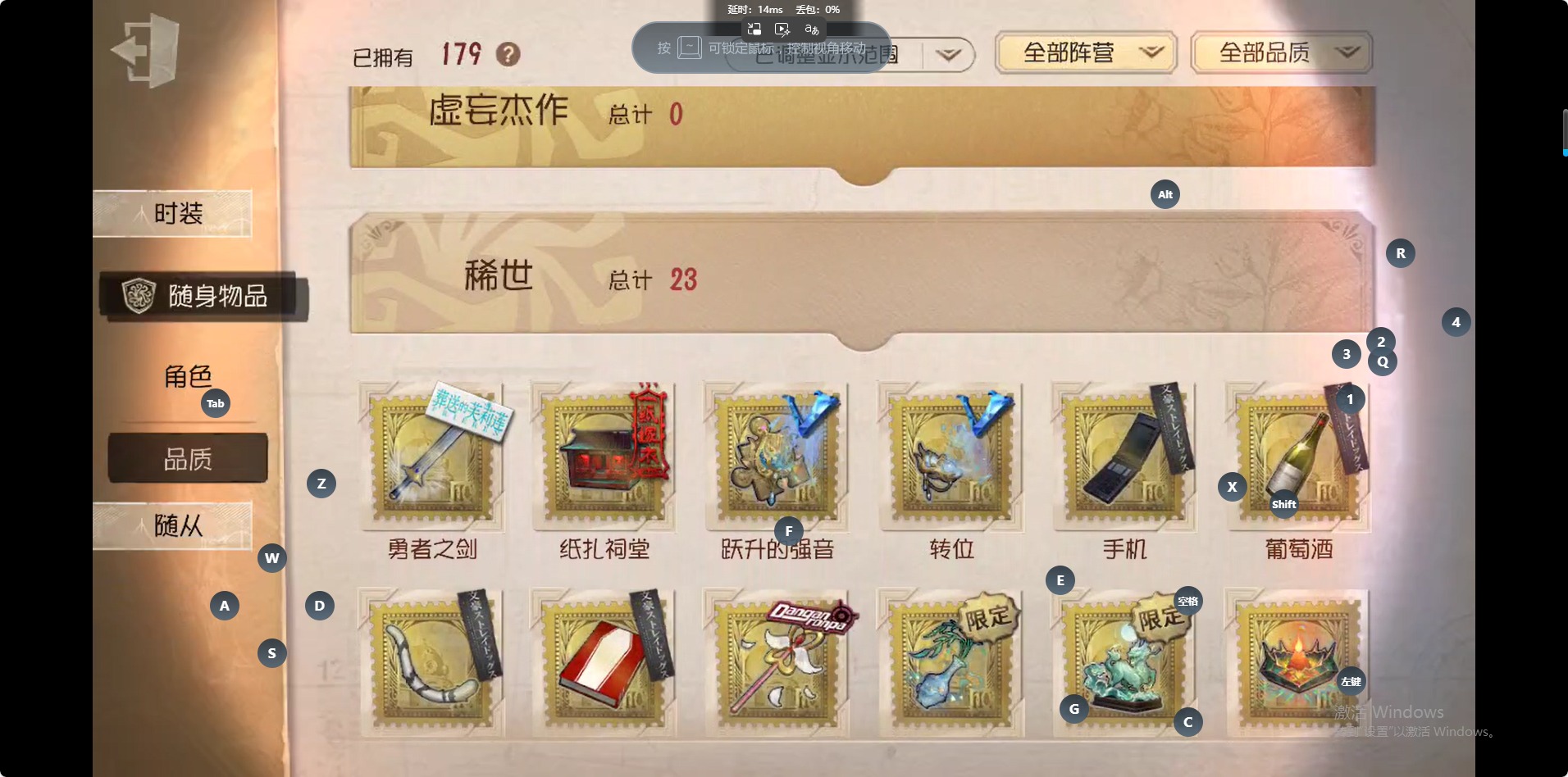Choose the 手机 phone accessory stamp
Image resolution: width=1568 pixels, height=777 pixels.
(1124, 453)
